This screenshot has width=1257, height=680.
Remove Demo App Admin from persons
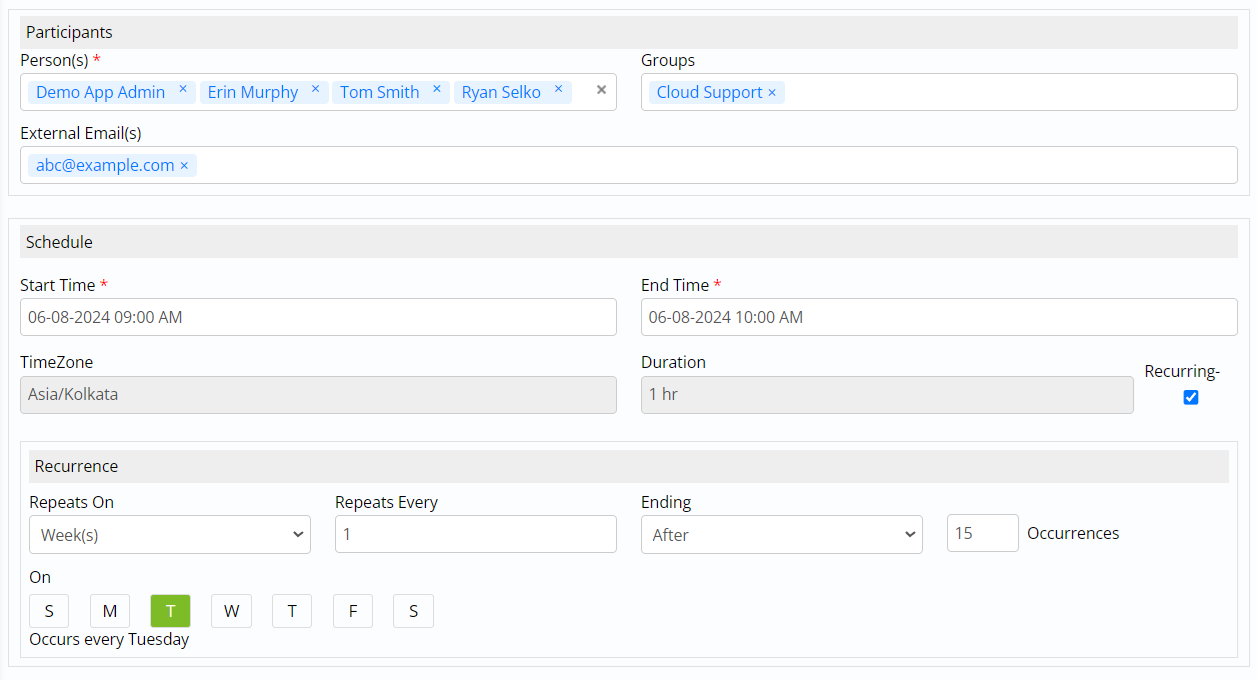click(x=183, y=90)
